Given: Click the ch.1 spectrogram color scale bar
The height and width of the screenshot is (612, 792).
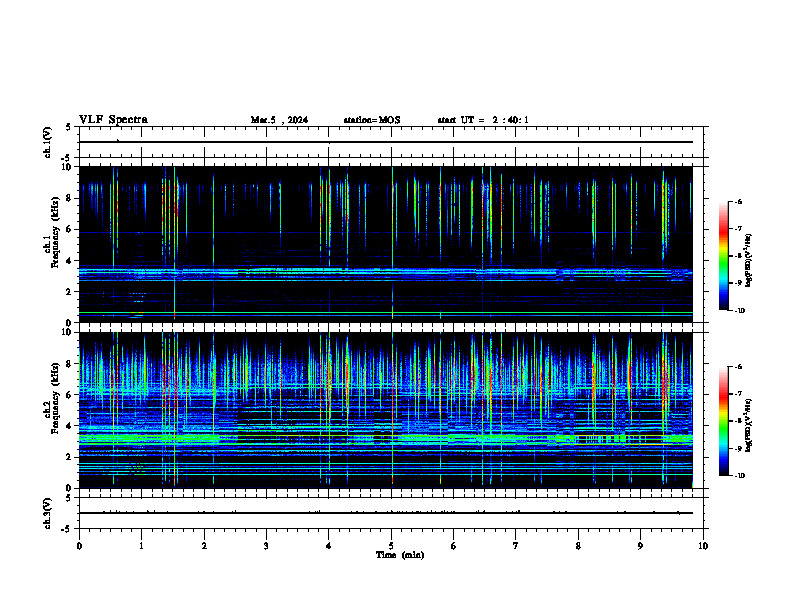Looking at the screenshot, I should [x=723, y=256].
